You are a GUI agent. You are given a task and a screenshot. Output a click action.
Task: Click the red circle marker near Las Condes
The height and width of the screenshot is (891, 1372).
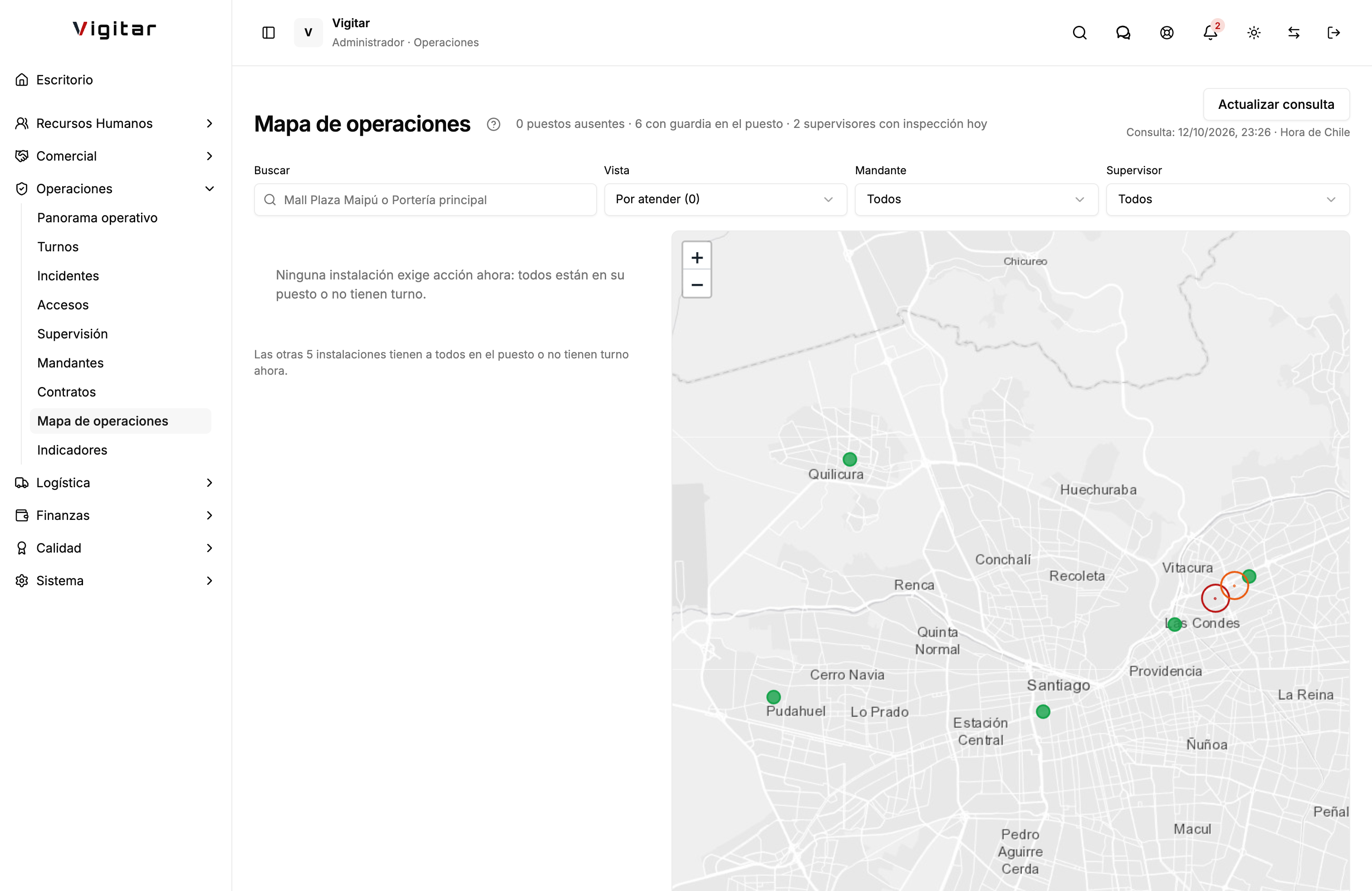1215,598
